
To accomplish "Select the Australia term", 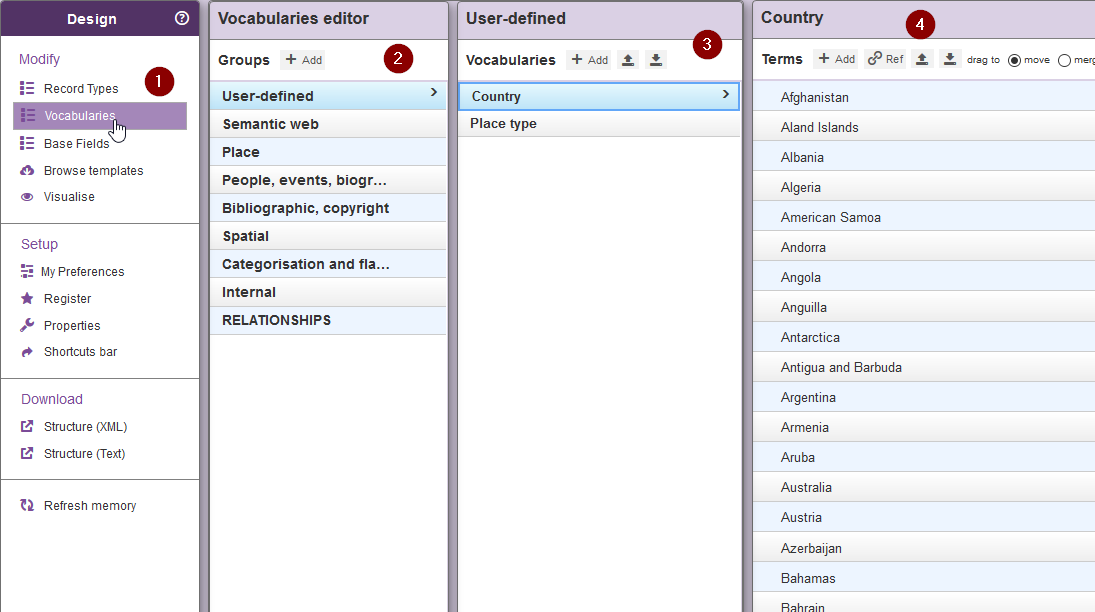I will (806, 488).
